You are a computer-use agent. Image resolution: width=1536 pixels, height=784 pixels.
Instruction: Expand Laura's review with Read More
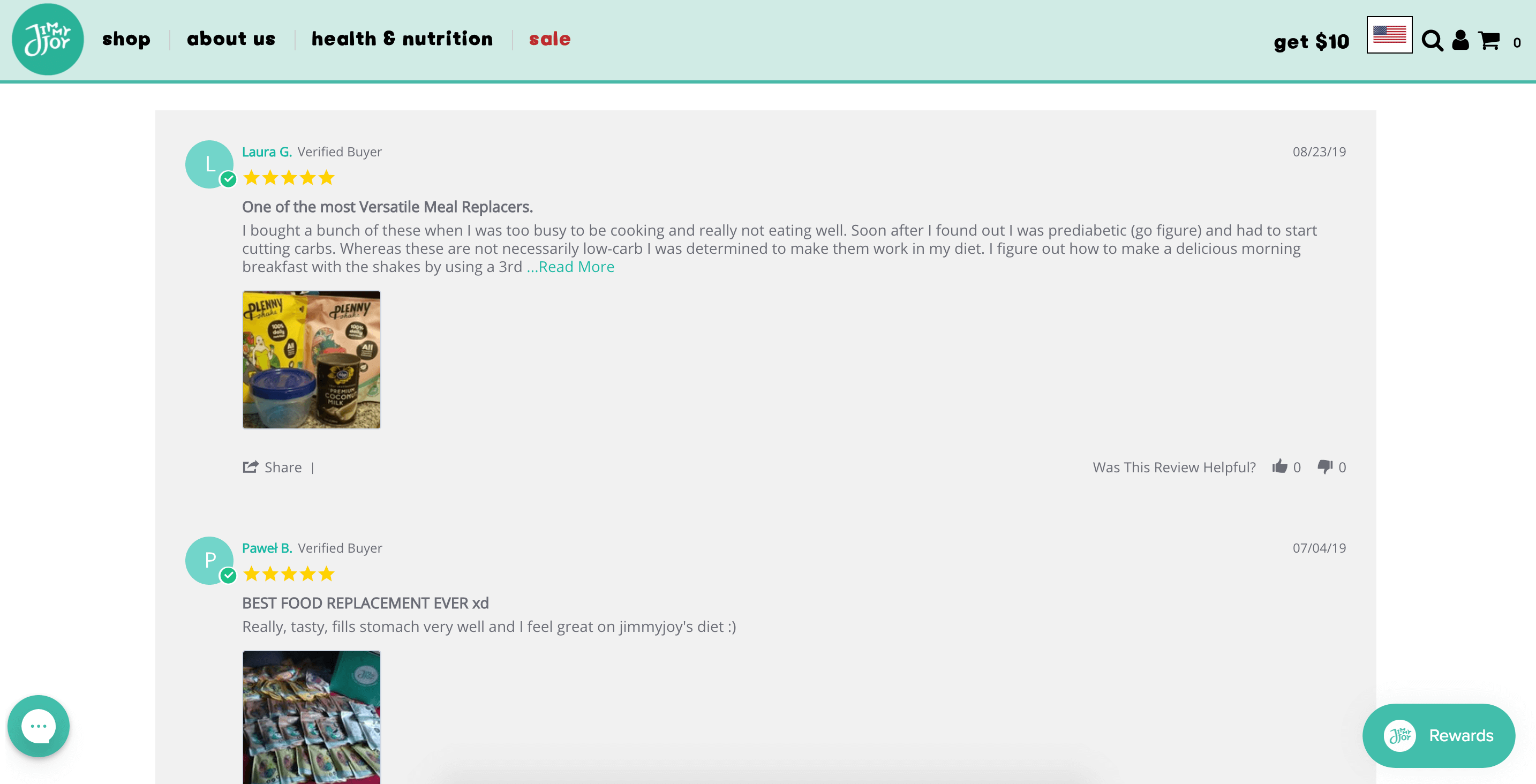pos(570,267)
